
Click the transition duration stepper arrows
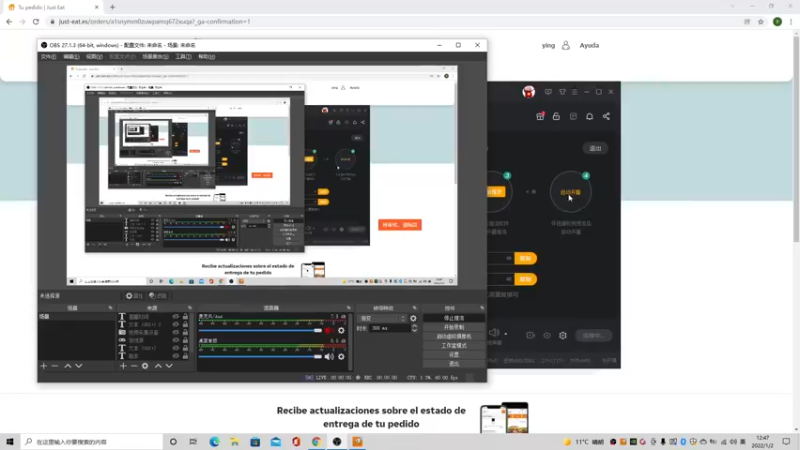point(414,329)
